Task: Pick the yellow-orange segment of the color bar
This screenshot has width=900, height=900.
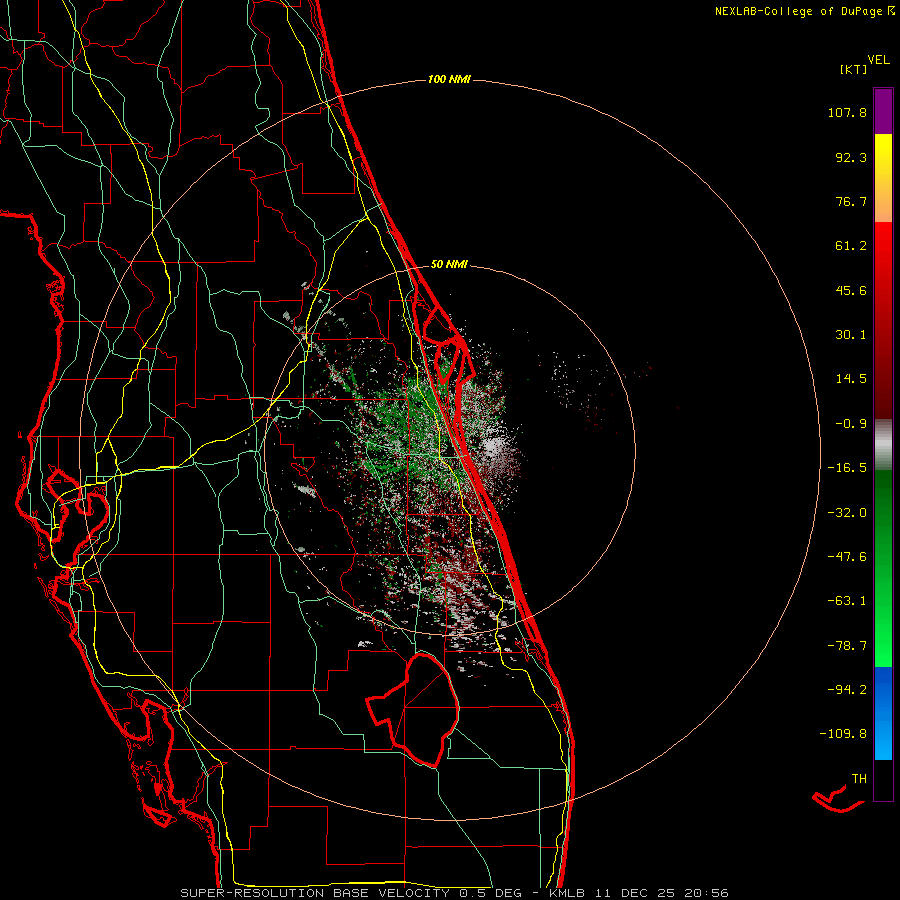Action: (883, 178)
